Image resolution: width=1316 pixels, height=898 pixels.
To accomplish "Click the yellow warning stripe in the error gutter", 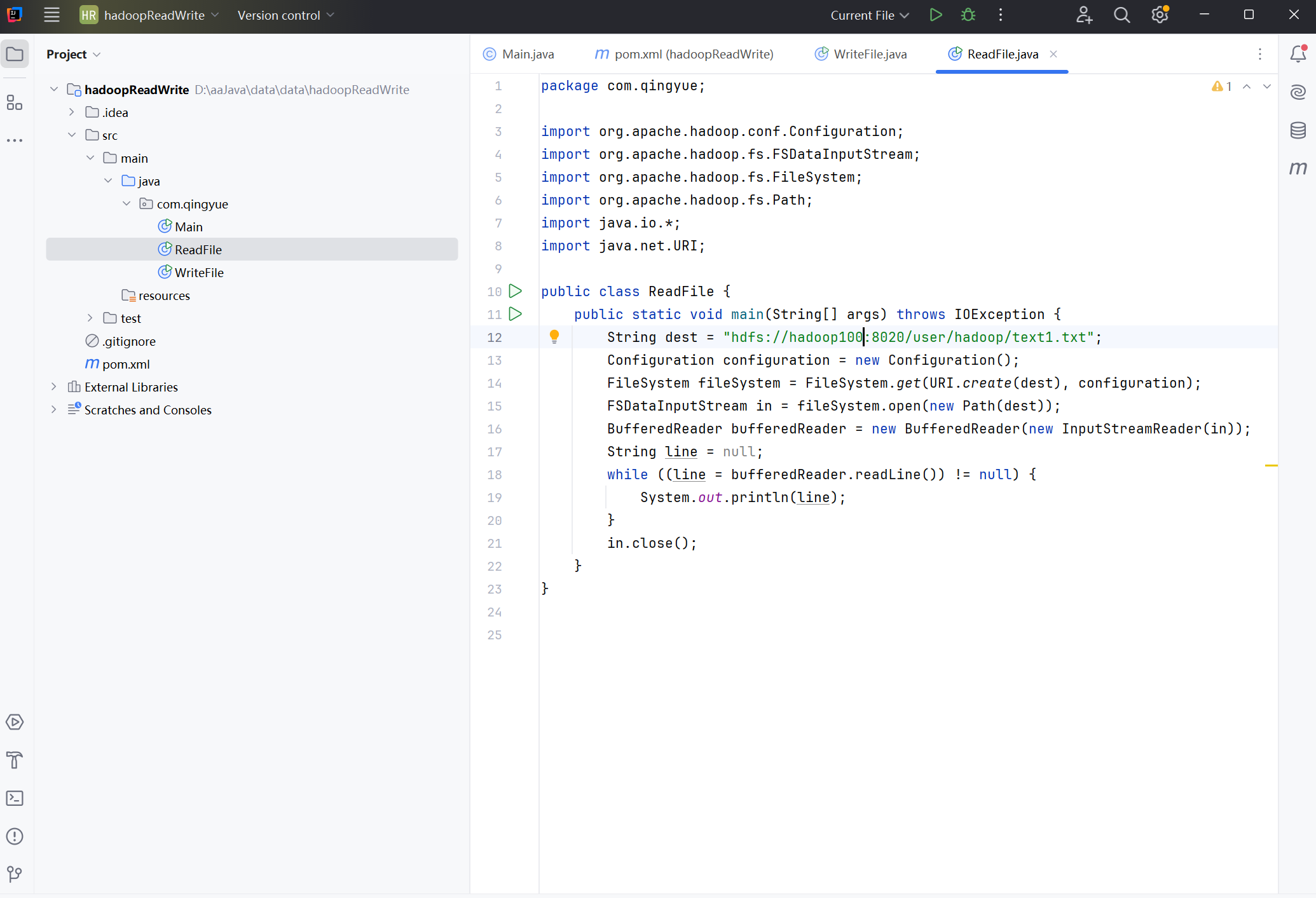I will (x=1271, y=466).
